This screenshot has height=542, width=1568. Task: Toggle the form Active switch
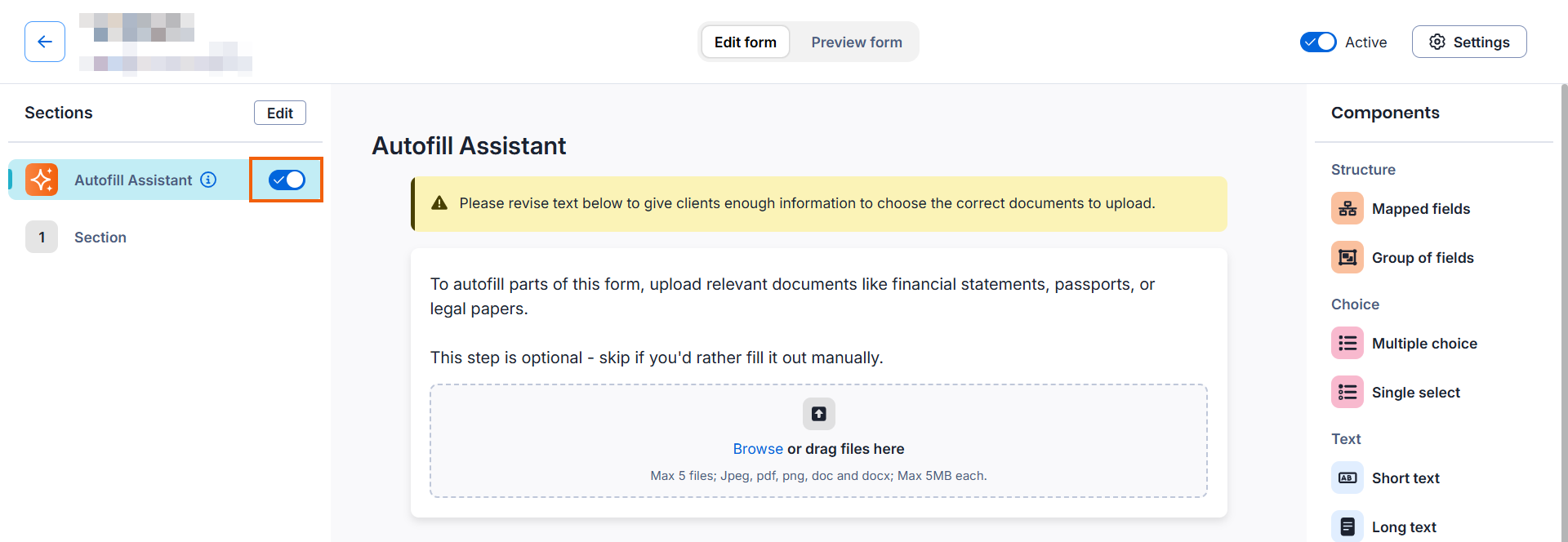pyautogui.click(x=1317, y=42)
